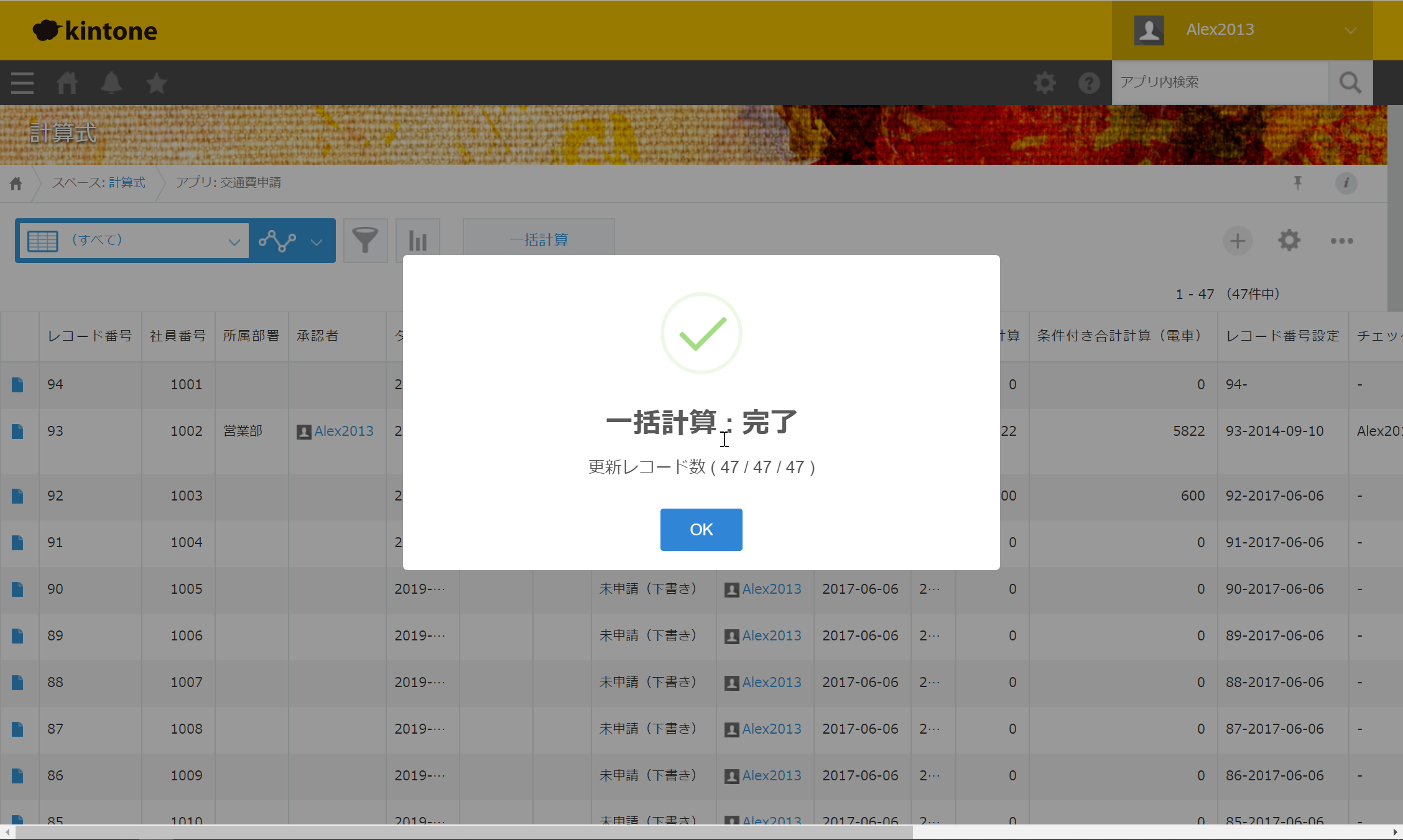Open the notifications bell icon

pyautogui.click(x=112, y=82)
